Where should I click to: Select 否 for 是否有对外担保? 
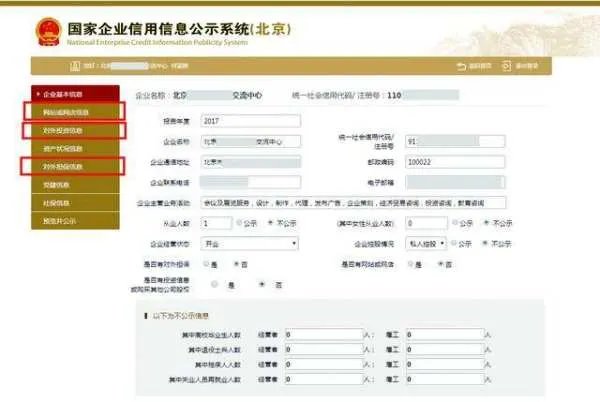tap(236, 264)
